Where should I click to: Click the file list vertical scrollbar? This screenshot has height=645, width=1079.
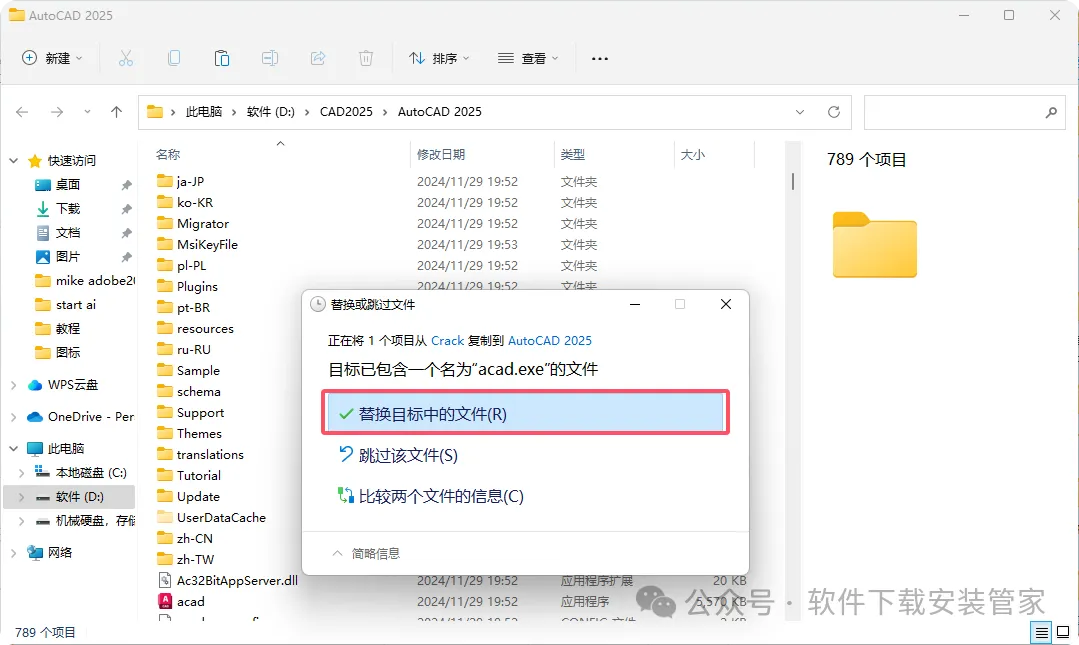(793, 180)
